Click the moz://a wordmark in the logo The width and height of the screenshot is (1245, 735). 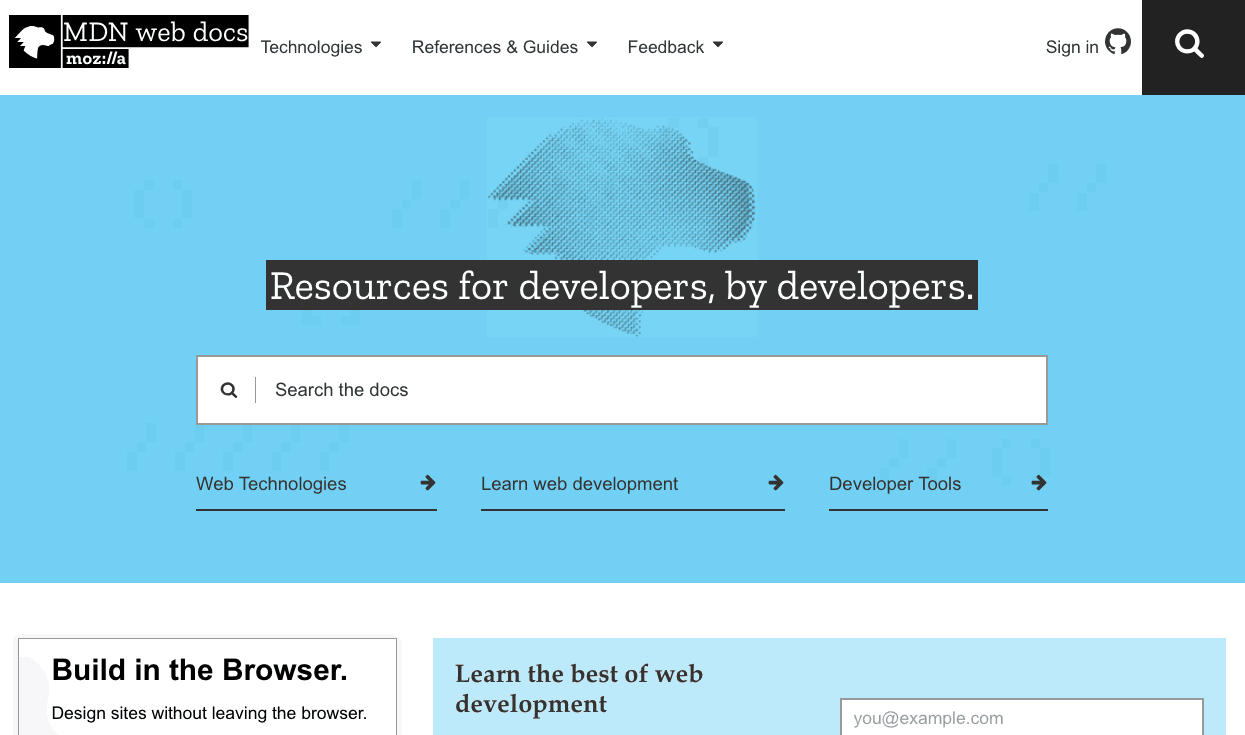[97, 60]
